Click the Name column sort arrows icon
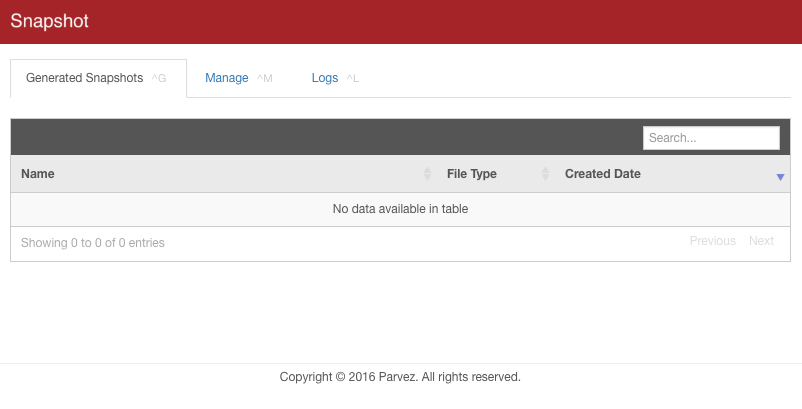Screen dimensions: 802x409 click(x=428, y=174)
